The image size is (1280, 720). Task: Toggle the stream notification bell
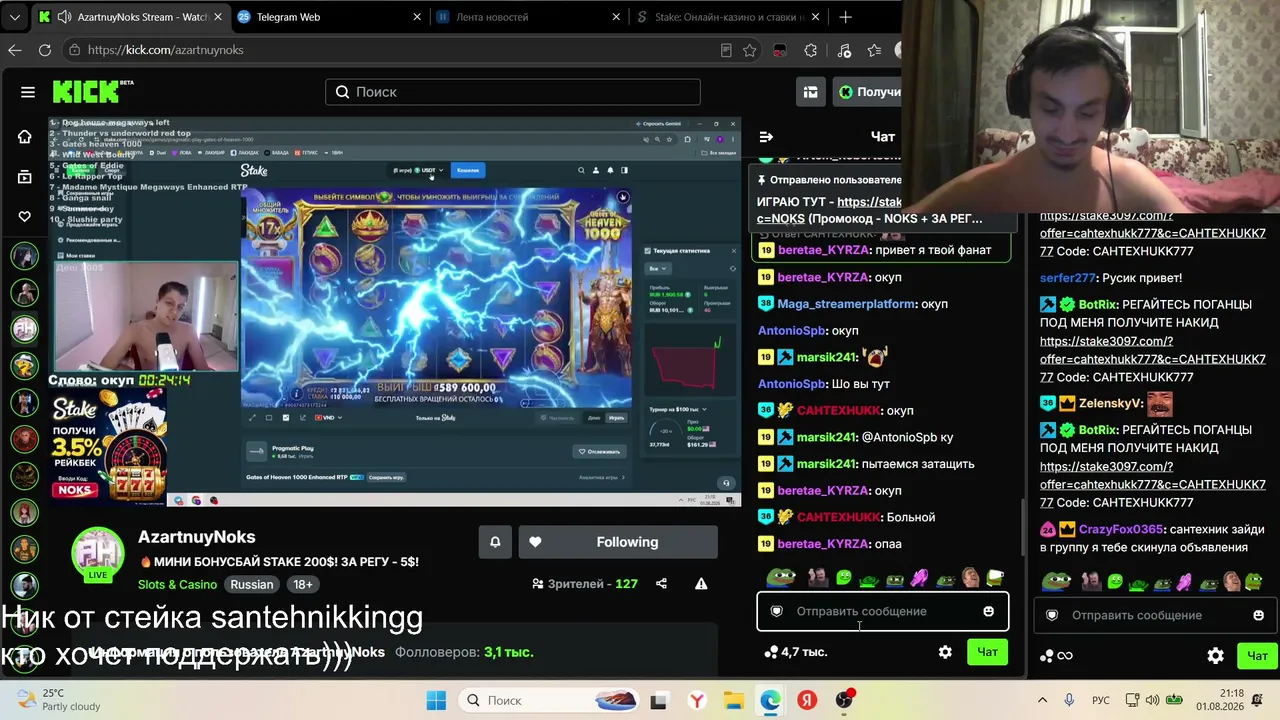pos(495,542)
